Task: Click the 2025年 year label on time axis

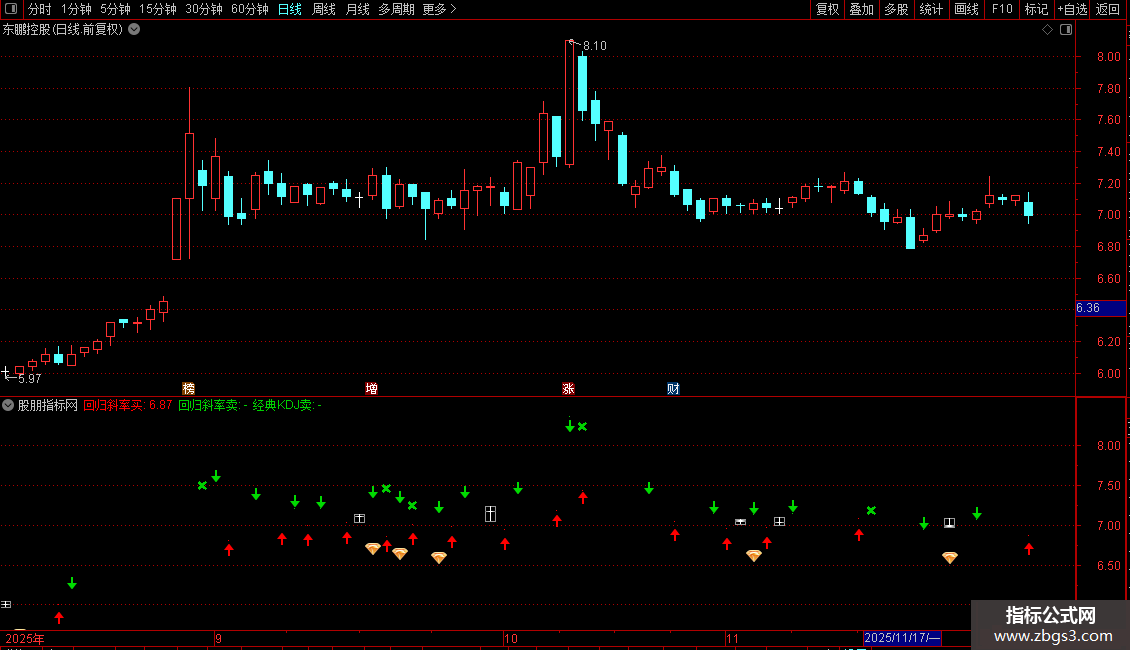Action: pos(25,638)
